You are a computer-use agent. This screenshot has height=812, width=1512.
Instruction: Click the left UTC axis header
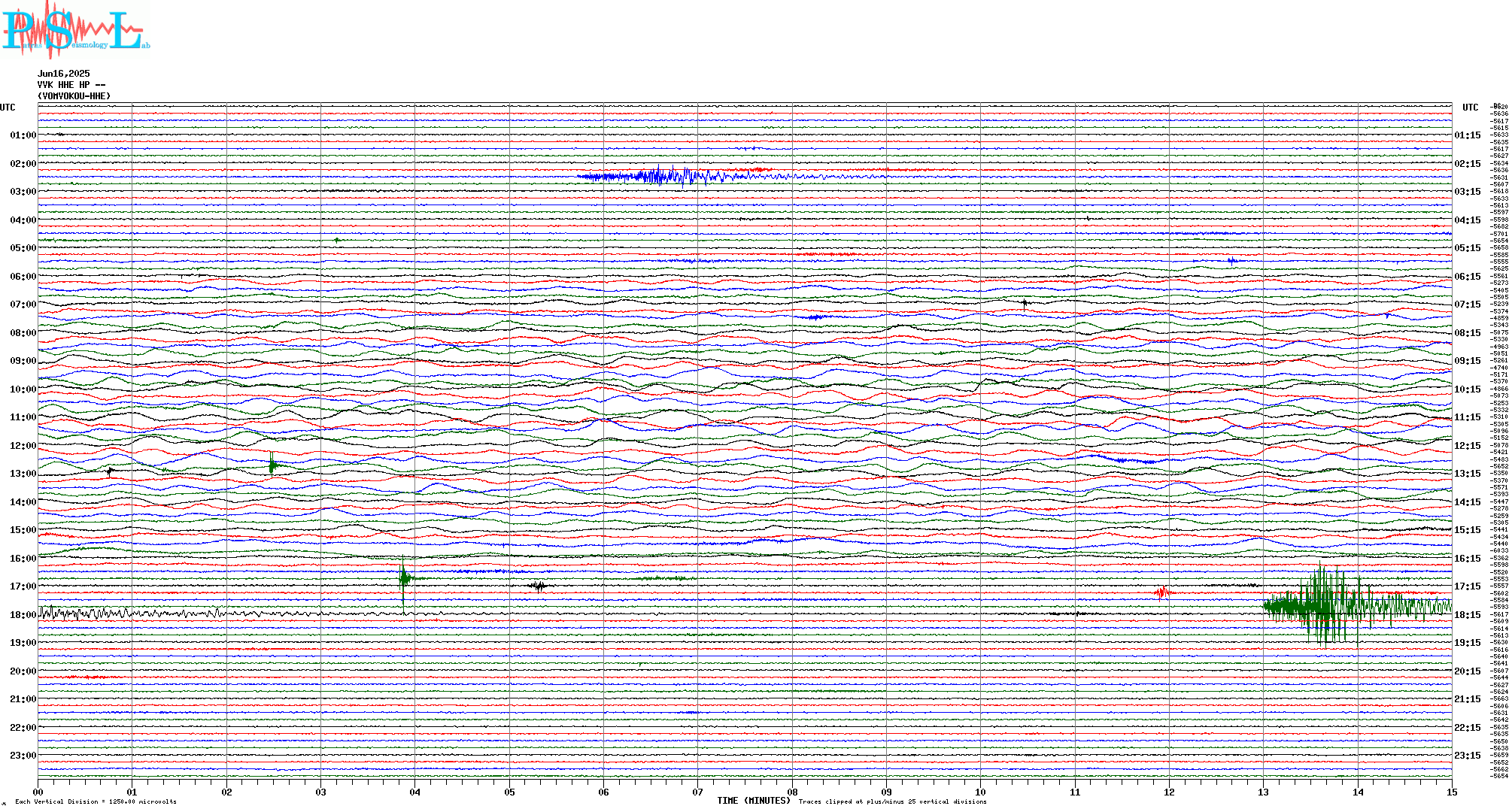tap(8, 108)
